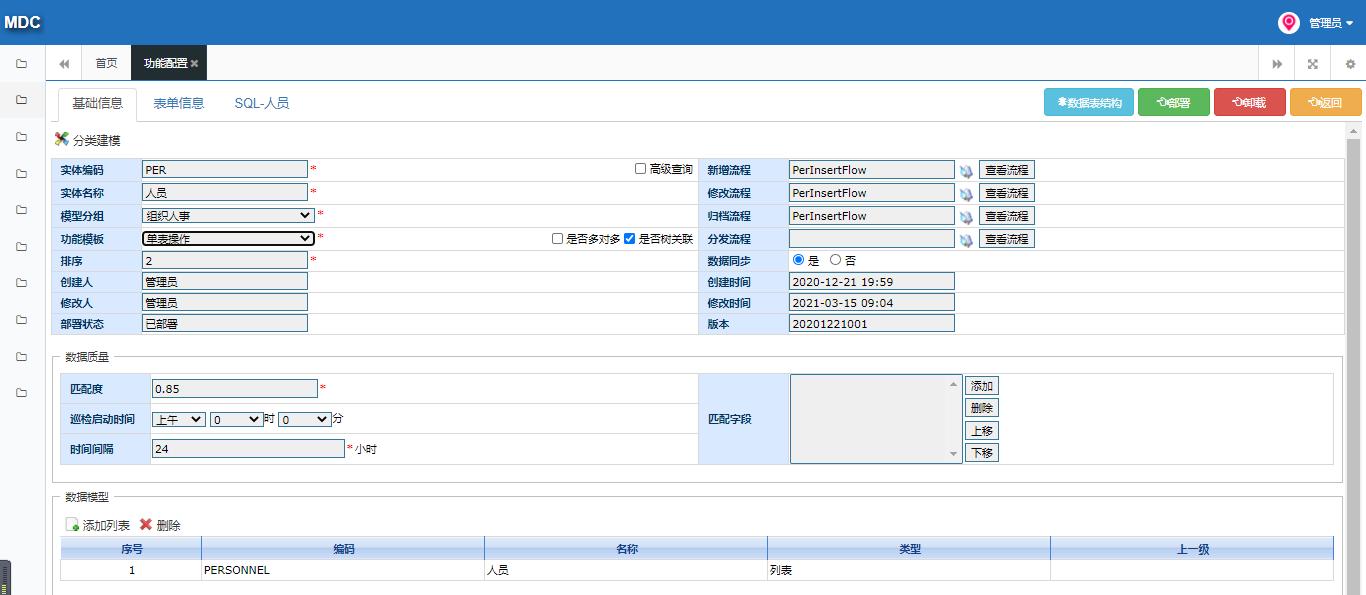This screenshot has height=595, width=1366.
Task: Open the 功能模板 dropdown showing 单表操作
Action: coord(228,238)
